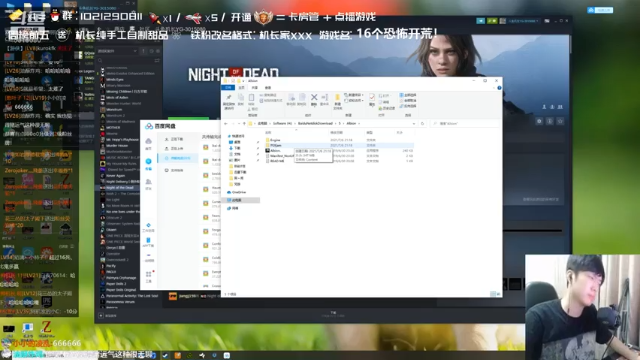Switch to Explorer Home tab

click(x=242, y=87)
